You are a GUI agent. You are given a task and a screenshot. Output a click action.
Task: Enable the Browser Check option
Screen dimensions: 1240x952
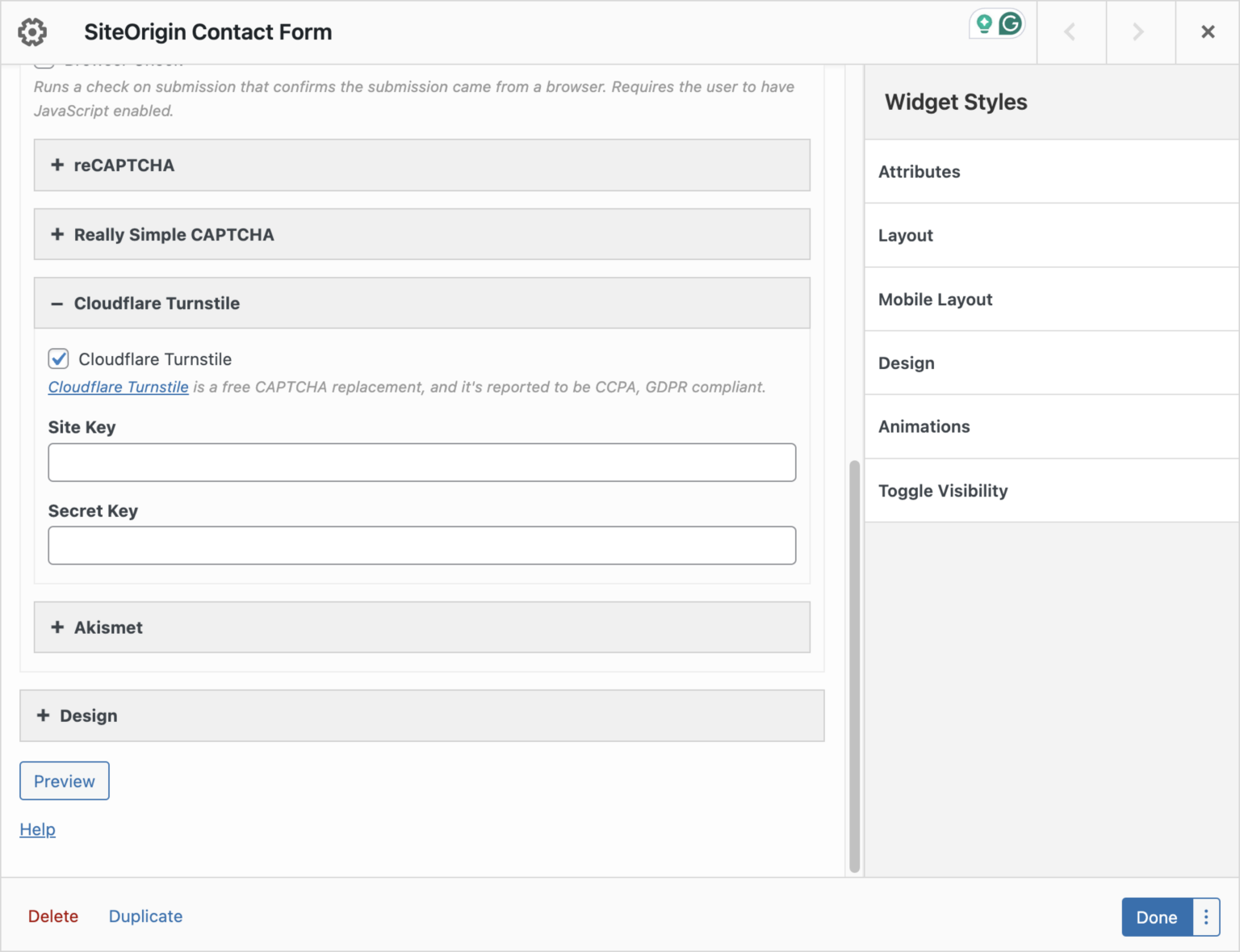tap(44, 60)
